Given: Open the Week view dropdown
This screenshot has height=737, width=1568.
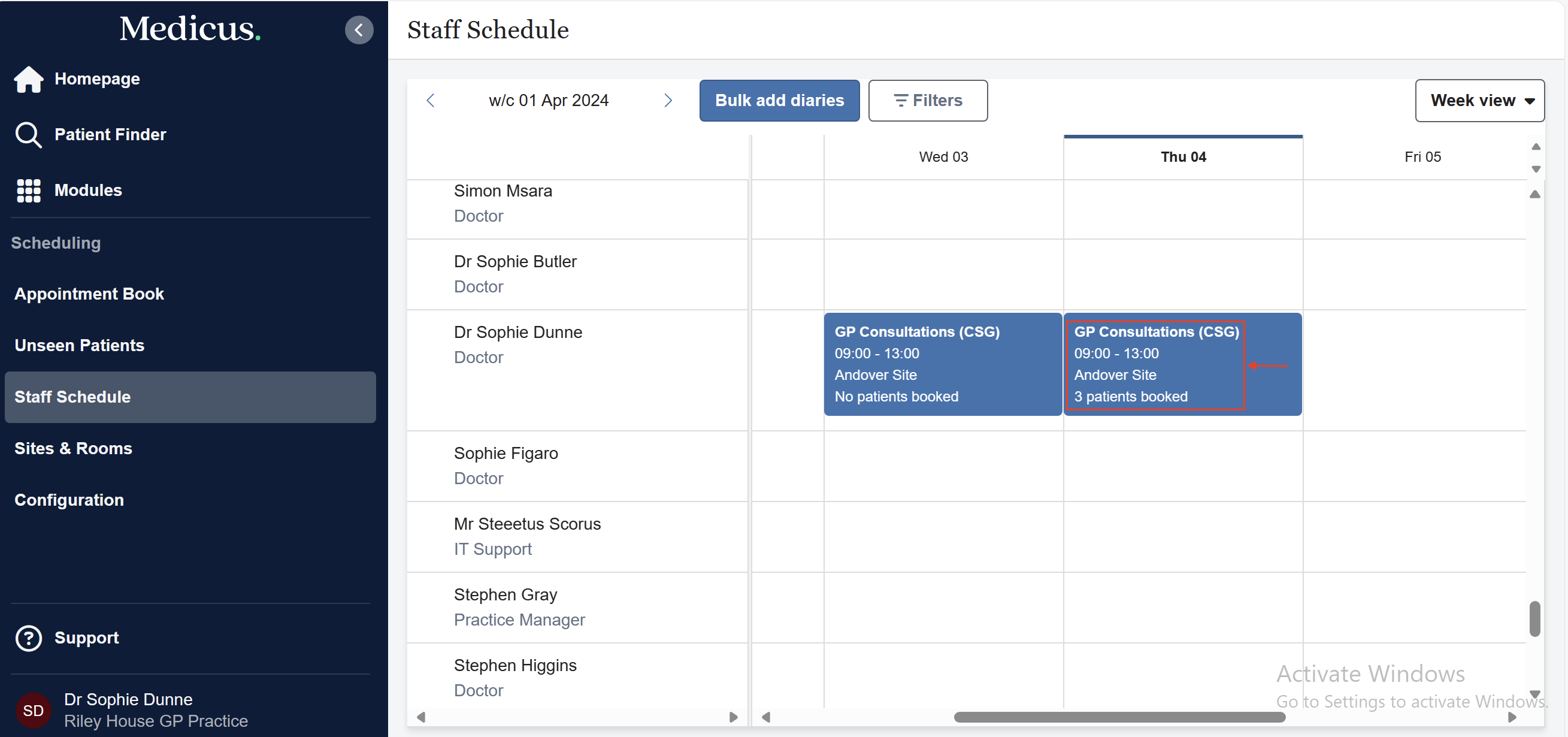Looking at the screenshot, I should tap(1479, 101).
